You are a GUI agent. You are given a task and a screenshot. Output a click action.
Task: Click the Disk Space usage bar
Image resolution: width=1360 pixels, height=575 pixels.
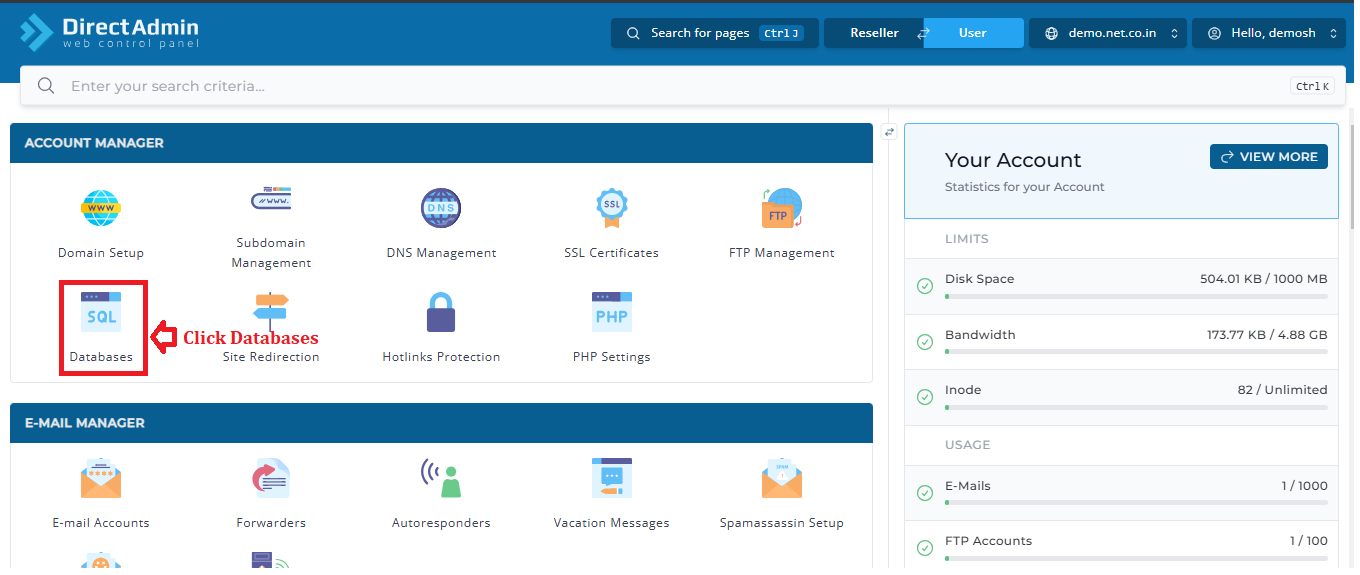click(x=1136, y=297)
